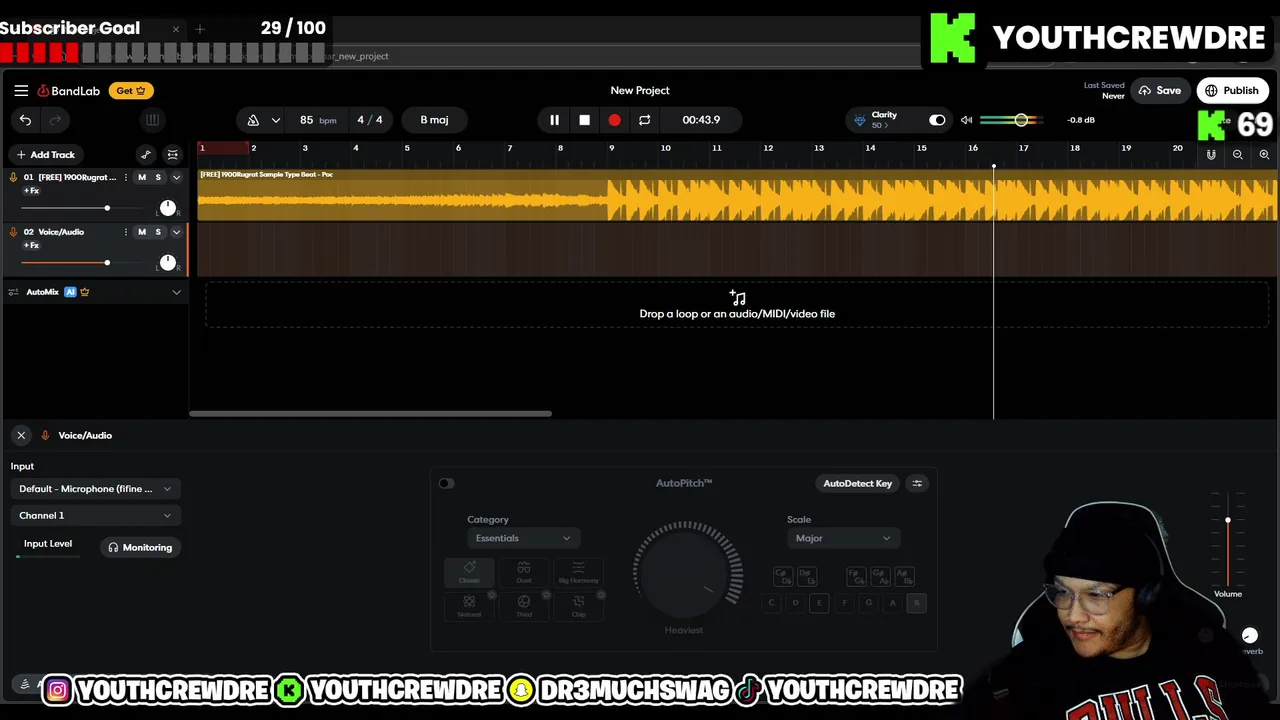Open the microphone input device dropdown
This screenshot has height=720, width=1280.
click(95, 489)
